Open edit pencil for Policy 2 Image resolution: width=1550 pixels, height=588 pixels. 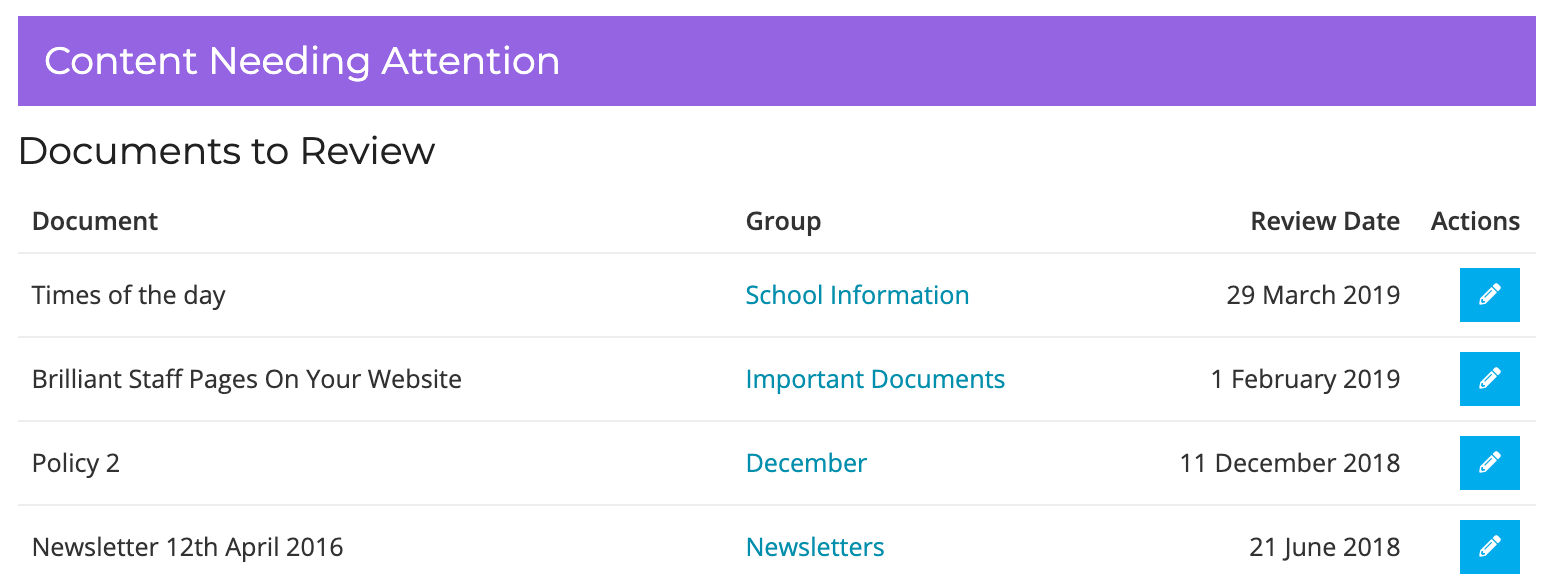[1489, 463]
